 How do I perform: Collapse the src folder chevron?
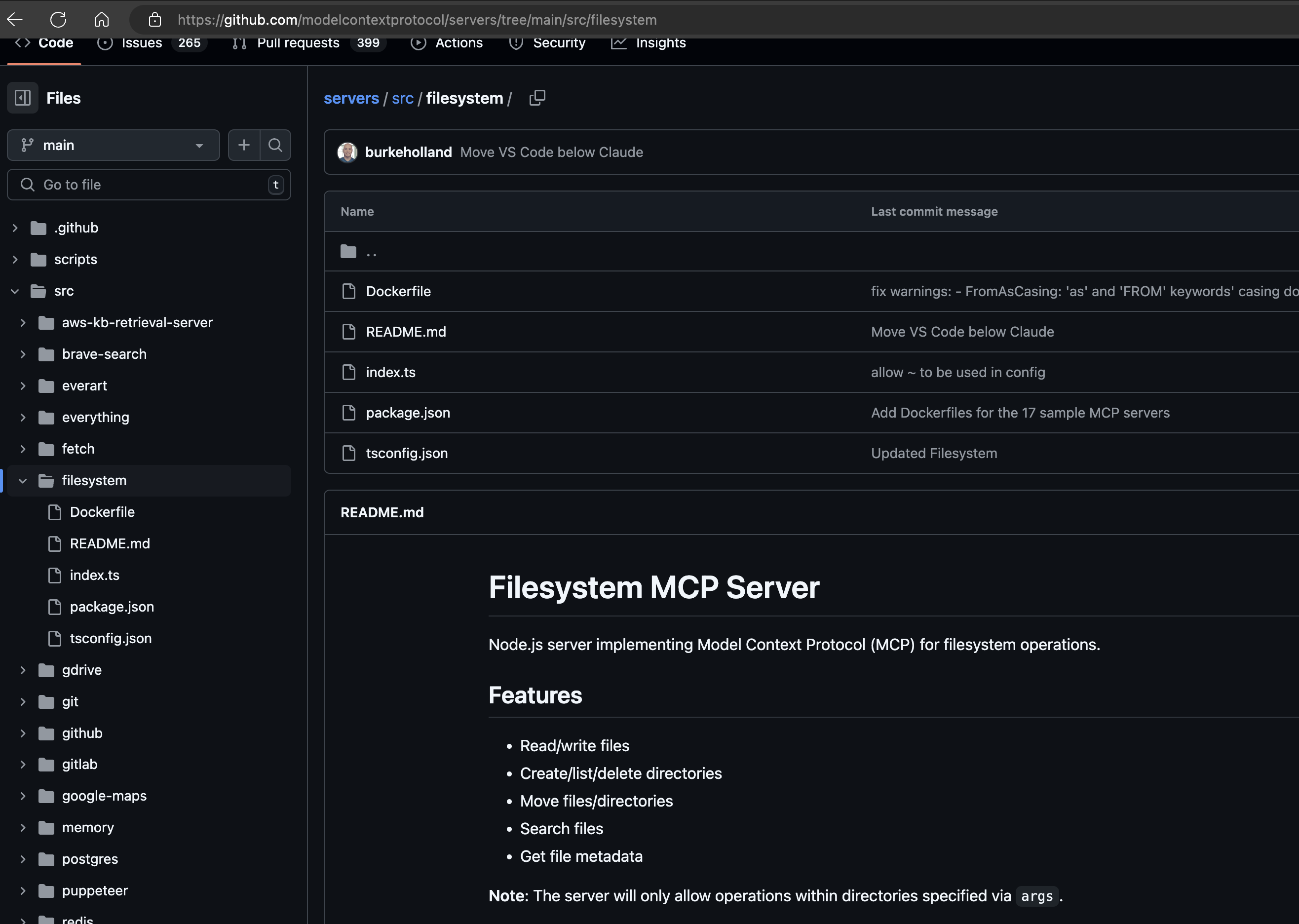click(x=15, y=291)
